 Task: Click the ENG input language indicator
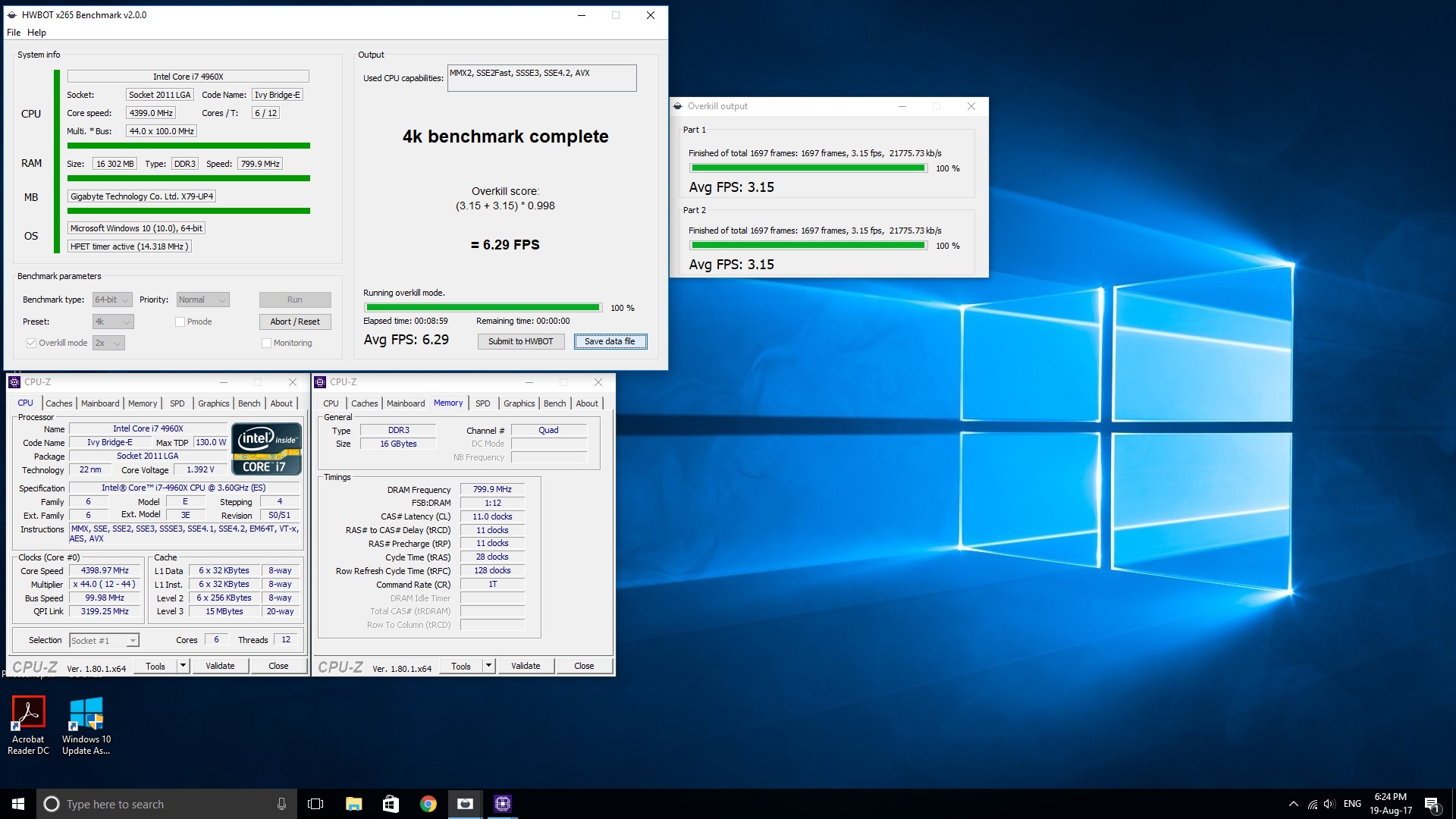(x=1352, y=804)
